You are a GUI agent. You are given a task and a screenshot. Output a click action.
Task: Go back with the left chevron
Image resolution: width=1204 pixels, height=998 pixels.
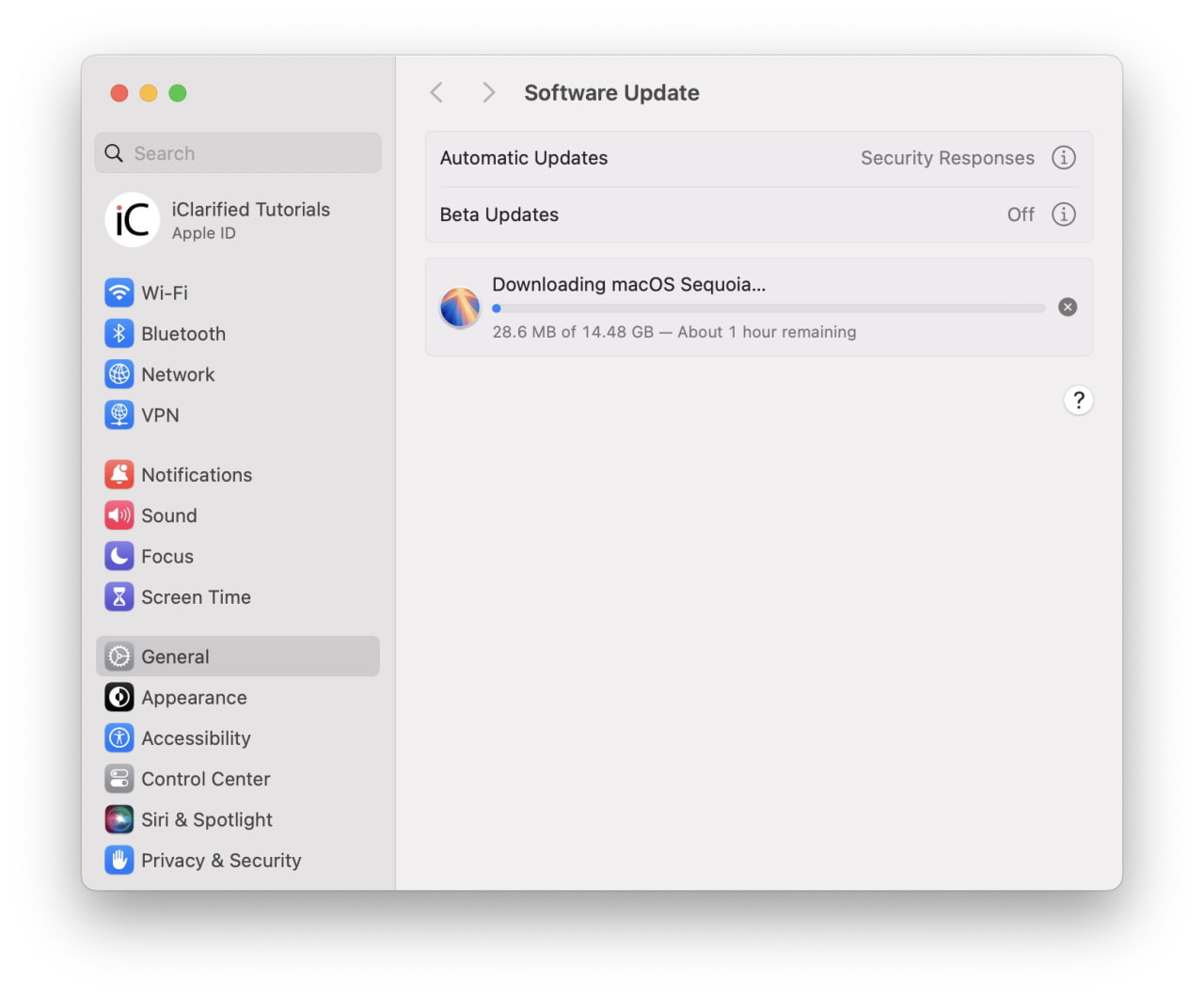click(x=436, y=92)
